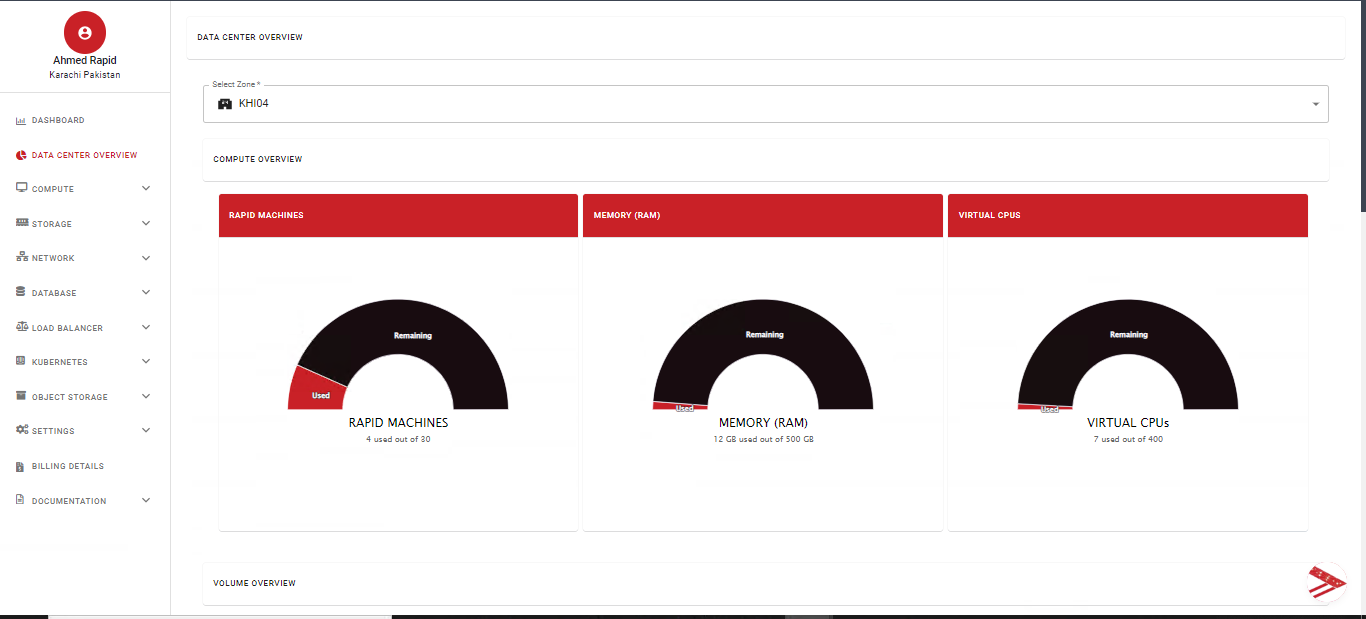This screenshot has height=619, width=1366.
Task: Click the Volume Overview section header
Action: pyautogui.click(x=254, y=583)
